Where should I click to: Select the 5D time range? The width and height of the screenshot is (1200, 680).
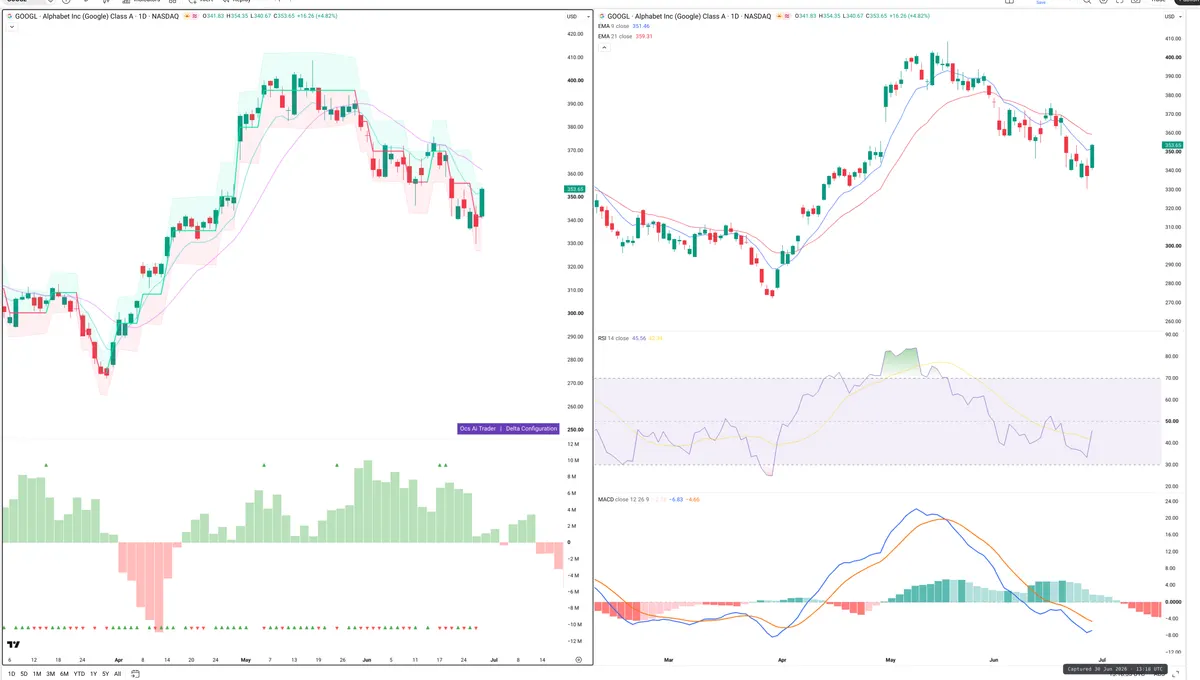[x=24, y=674]
